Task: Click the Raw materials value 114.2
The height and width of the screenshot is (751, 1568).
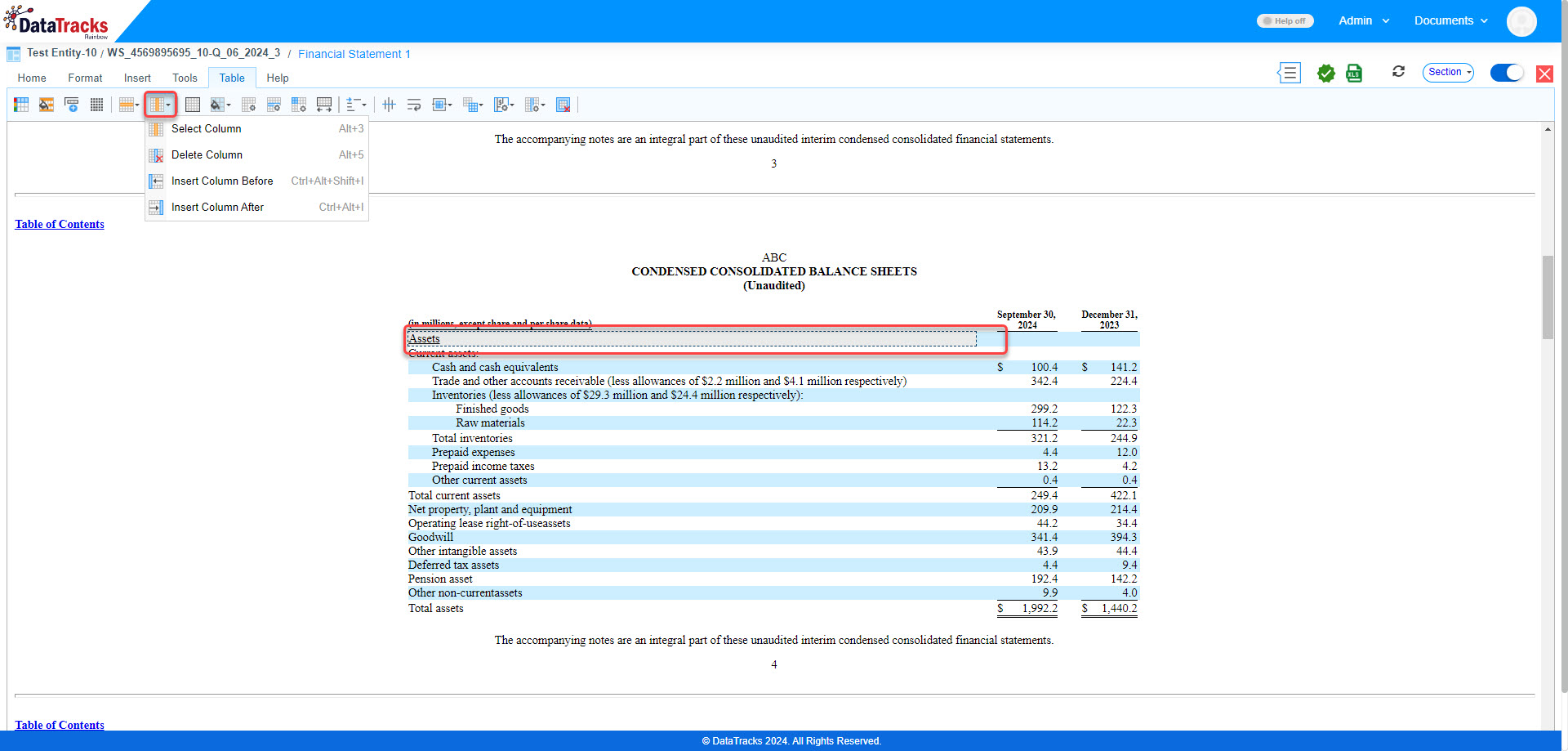Action: (x=1044, y=422)
